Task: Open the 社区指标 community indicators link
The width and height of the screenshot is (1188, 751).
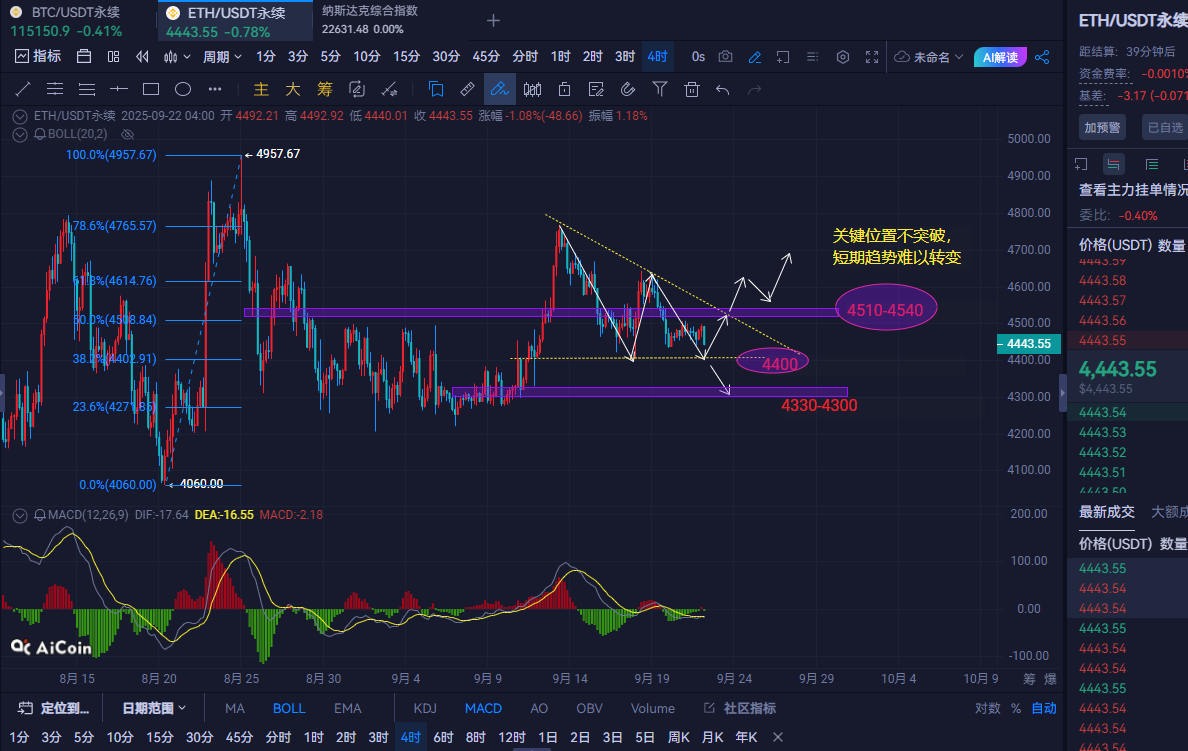Action: point(740,709)
